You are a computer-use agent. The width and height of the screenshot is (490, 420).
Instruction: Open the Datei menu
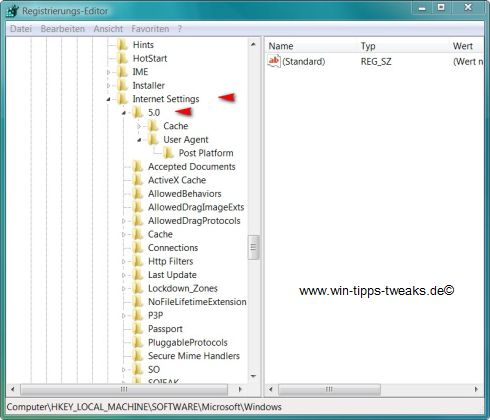pyautogui.click(x=21, y=29)
